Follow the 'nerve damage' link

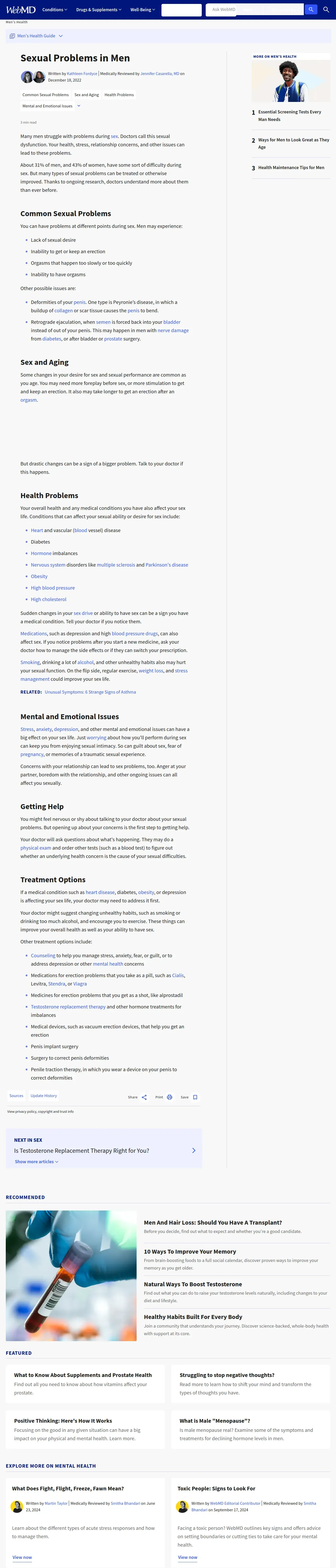pyautogui.click(x=173, y=331)
